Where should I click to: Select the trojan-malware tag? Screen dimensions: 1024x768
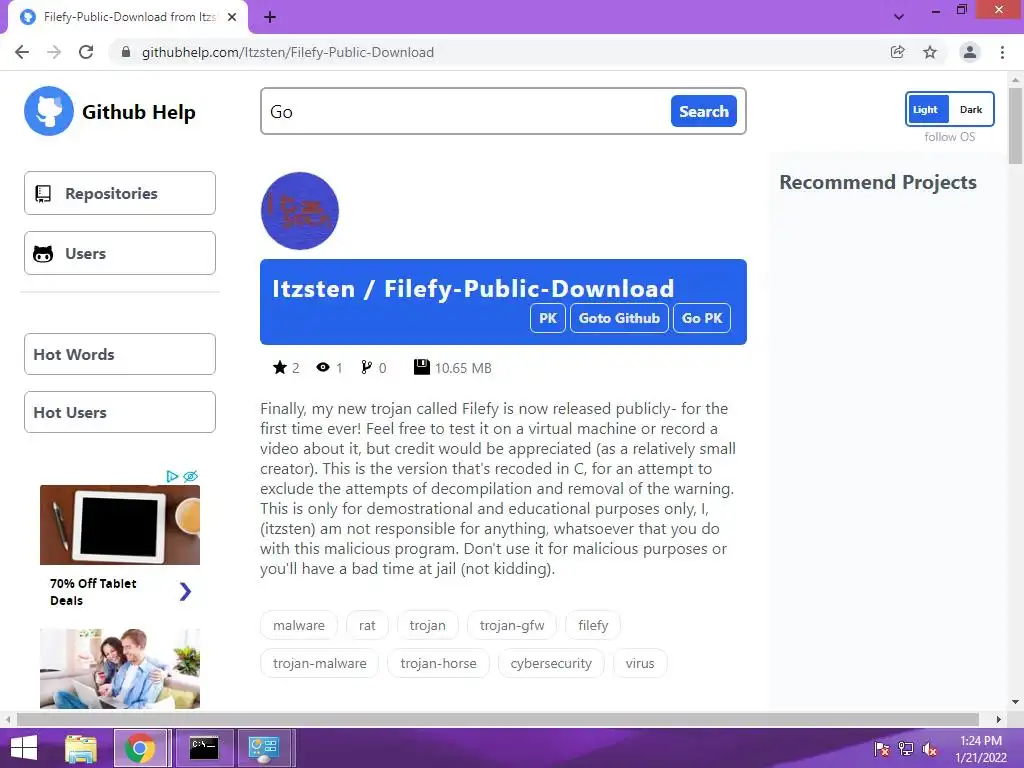pos(319,663)
